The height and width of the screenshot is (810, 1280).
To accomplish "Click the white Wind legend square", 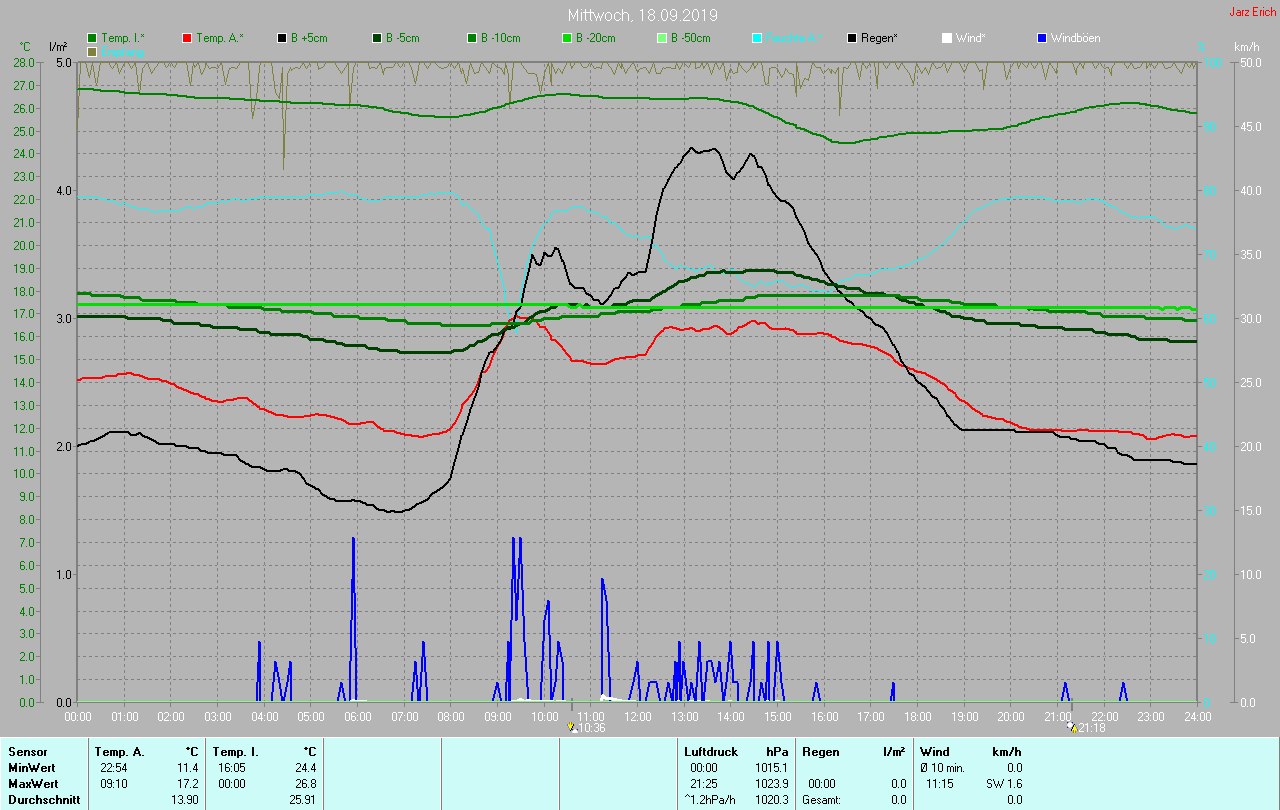I will coord(946,38).
